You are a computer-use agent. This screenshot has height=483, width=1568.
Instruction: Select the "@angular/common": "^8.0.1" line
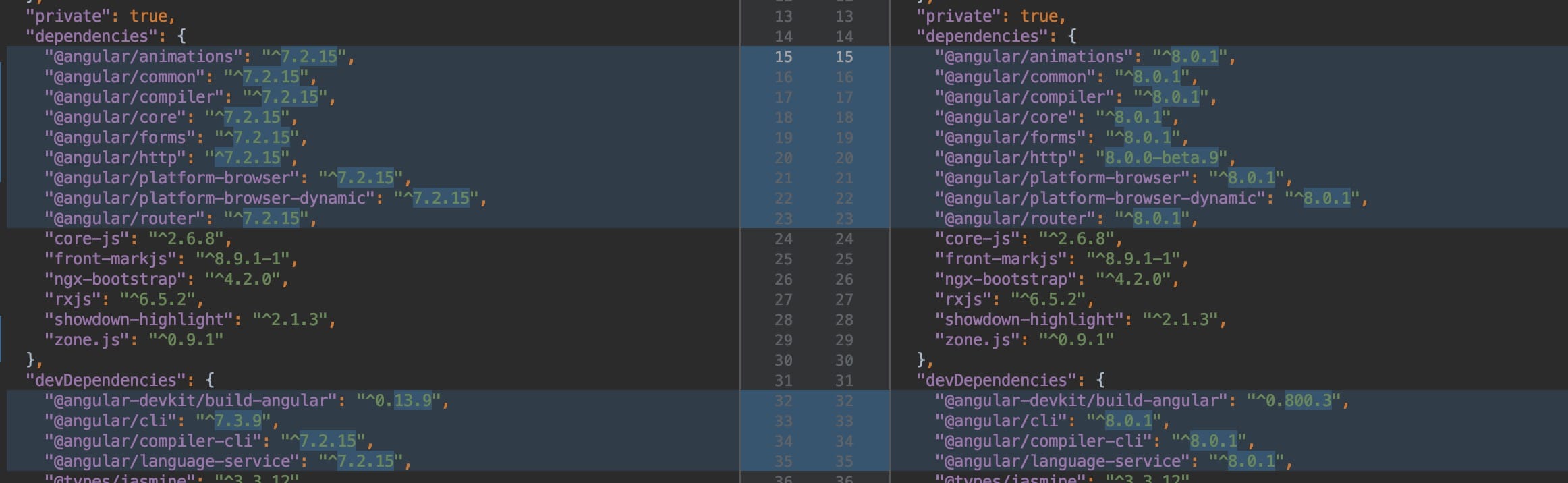(1067, 77)
